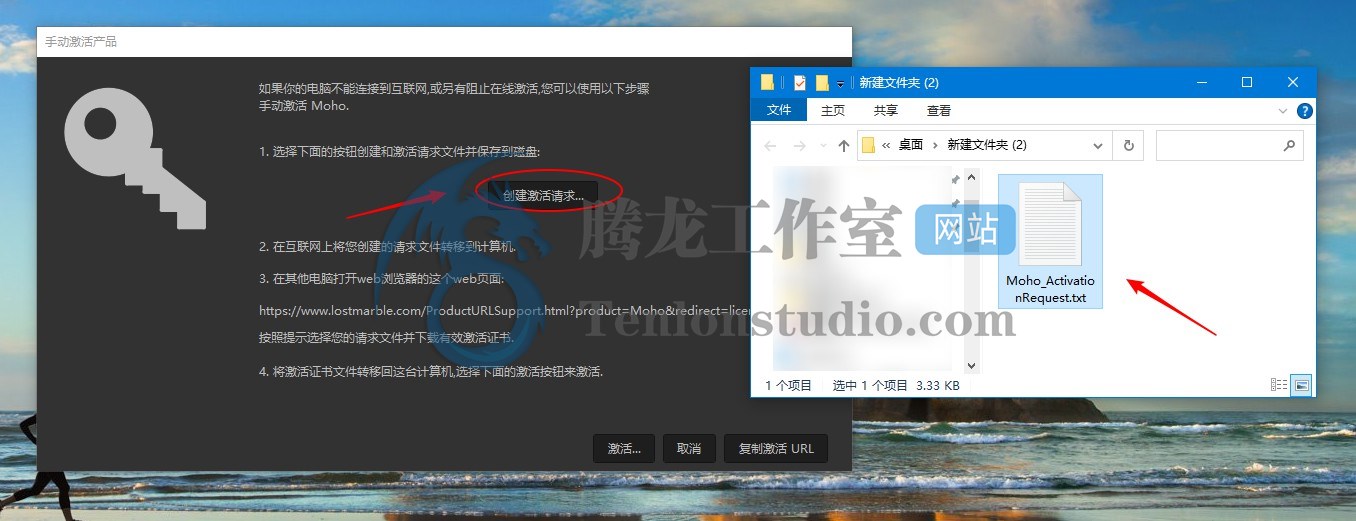The width and height of the screenshot is (1356, 521).
Task: Click the search magnifier icon
Action: click(x=1289, y=145)
